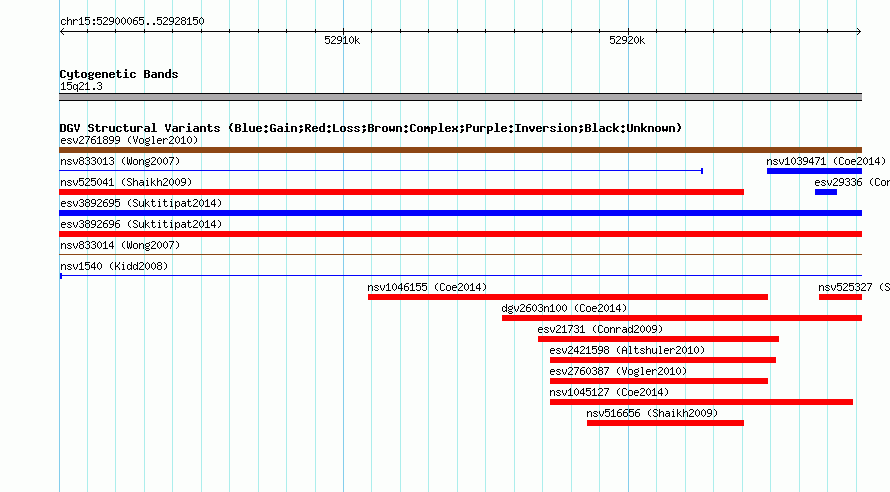
Task: Click the DGV Structural Variants track title
Action: 371,128
